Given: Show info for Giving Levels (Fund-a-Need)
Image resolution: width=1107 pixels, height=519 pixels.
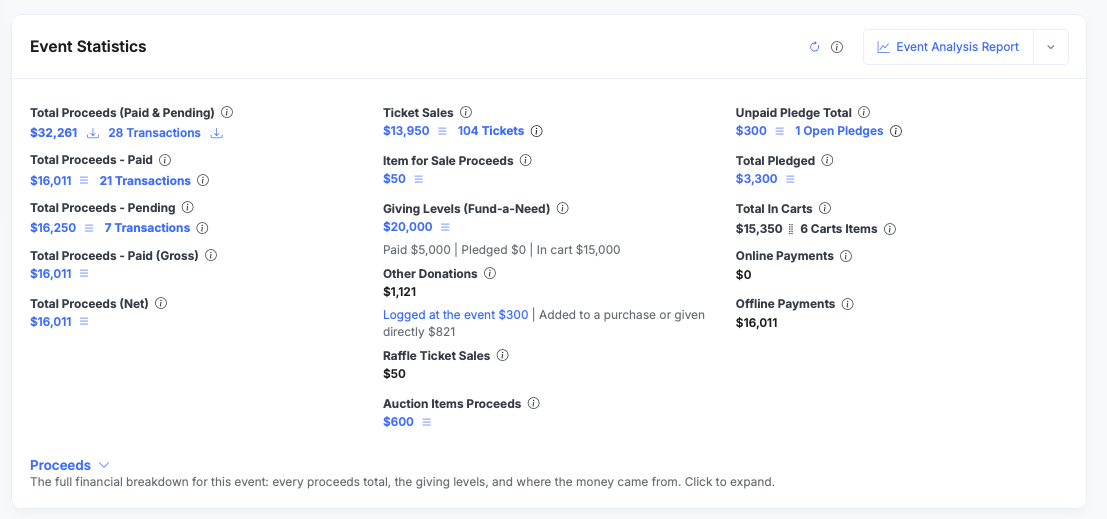Looking at the screenshot, I should (563, 208).
